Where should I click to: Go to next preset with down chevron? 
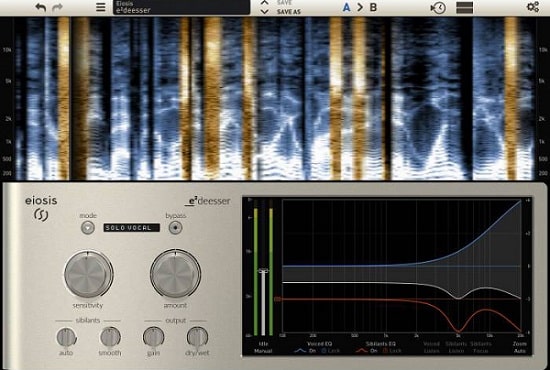265,12
